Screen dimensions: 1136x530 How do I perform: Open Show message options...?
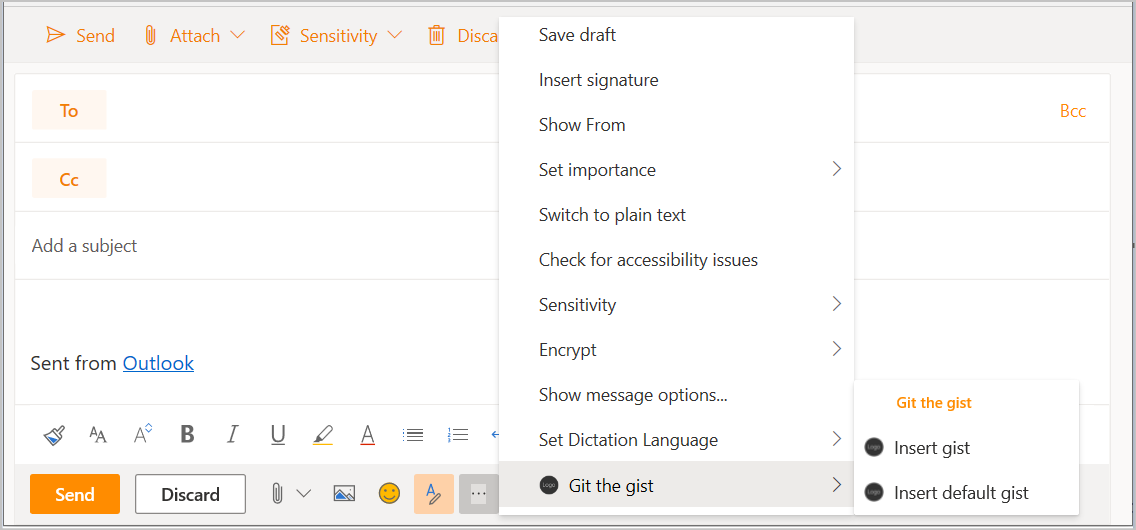pos(676,395)
